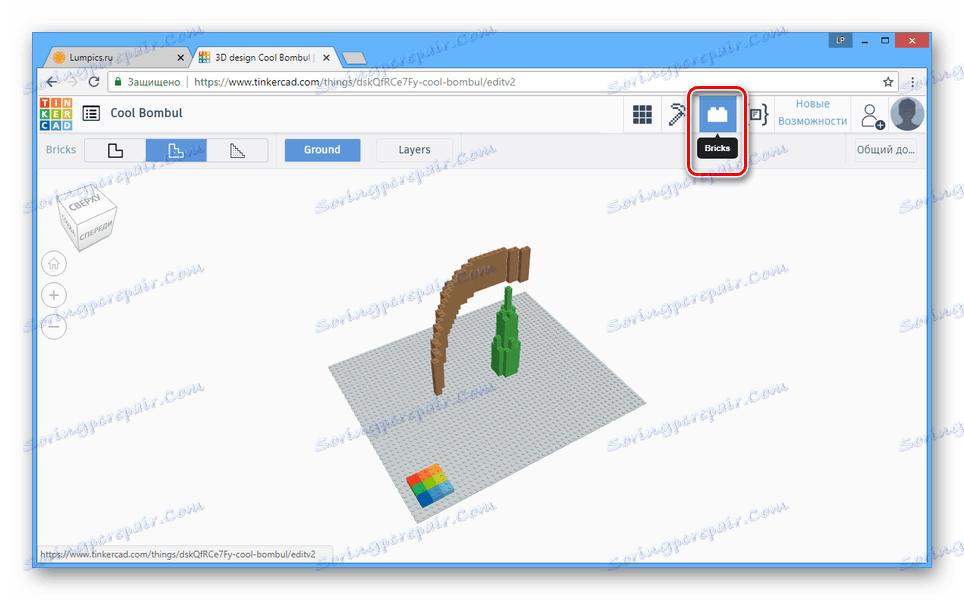Click the zoom in plus button
The width and height of the screenshot is (964, 600).
54,295
